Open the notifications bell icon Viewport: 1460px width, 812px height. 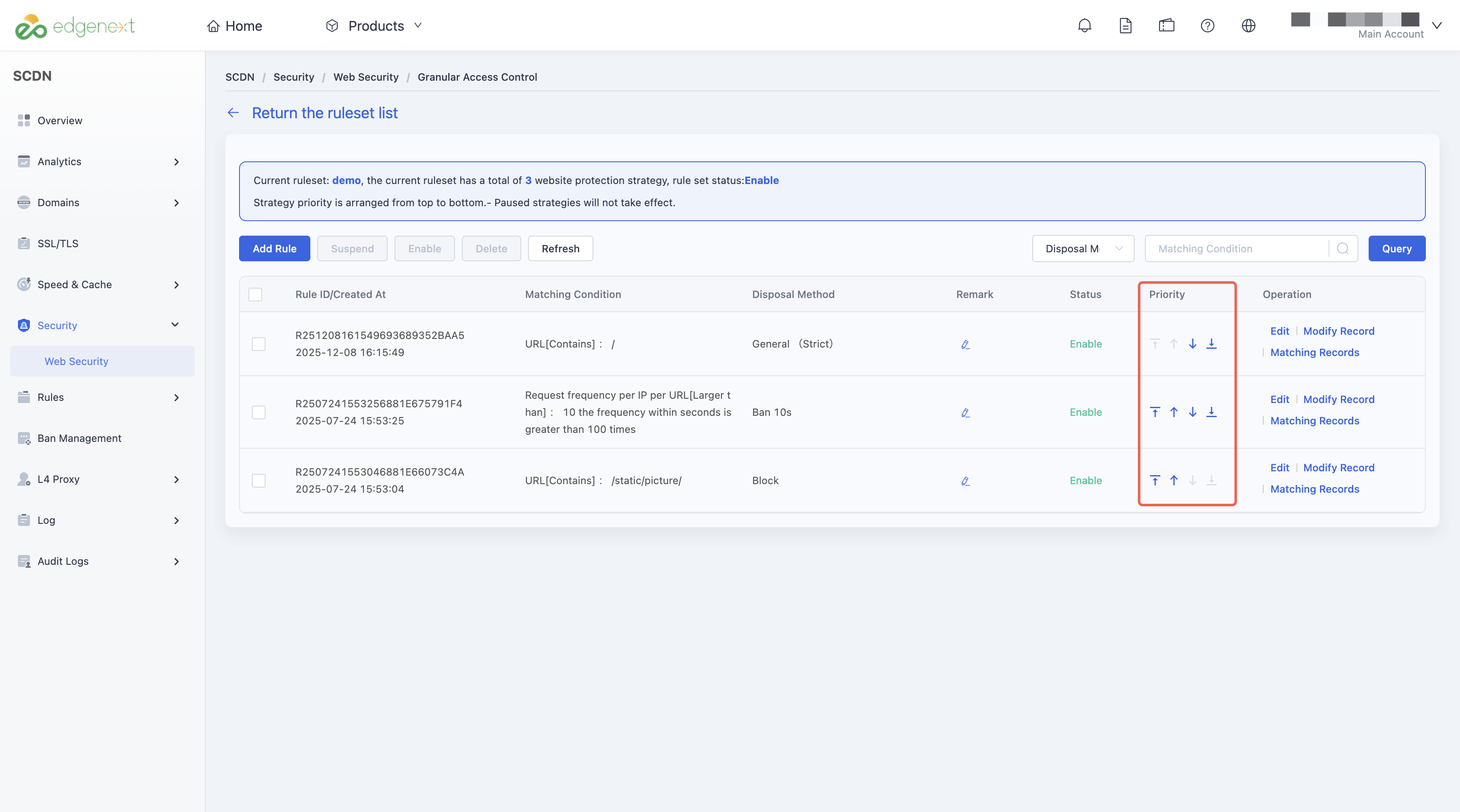coord(1084,26)
